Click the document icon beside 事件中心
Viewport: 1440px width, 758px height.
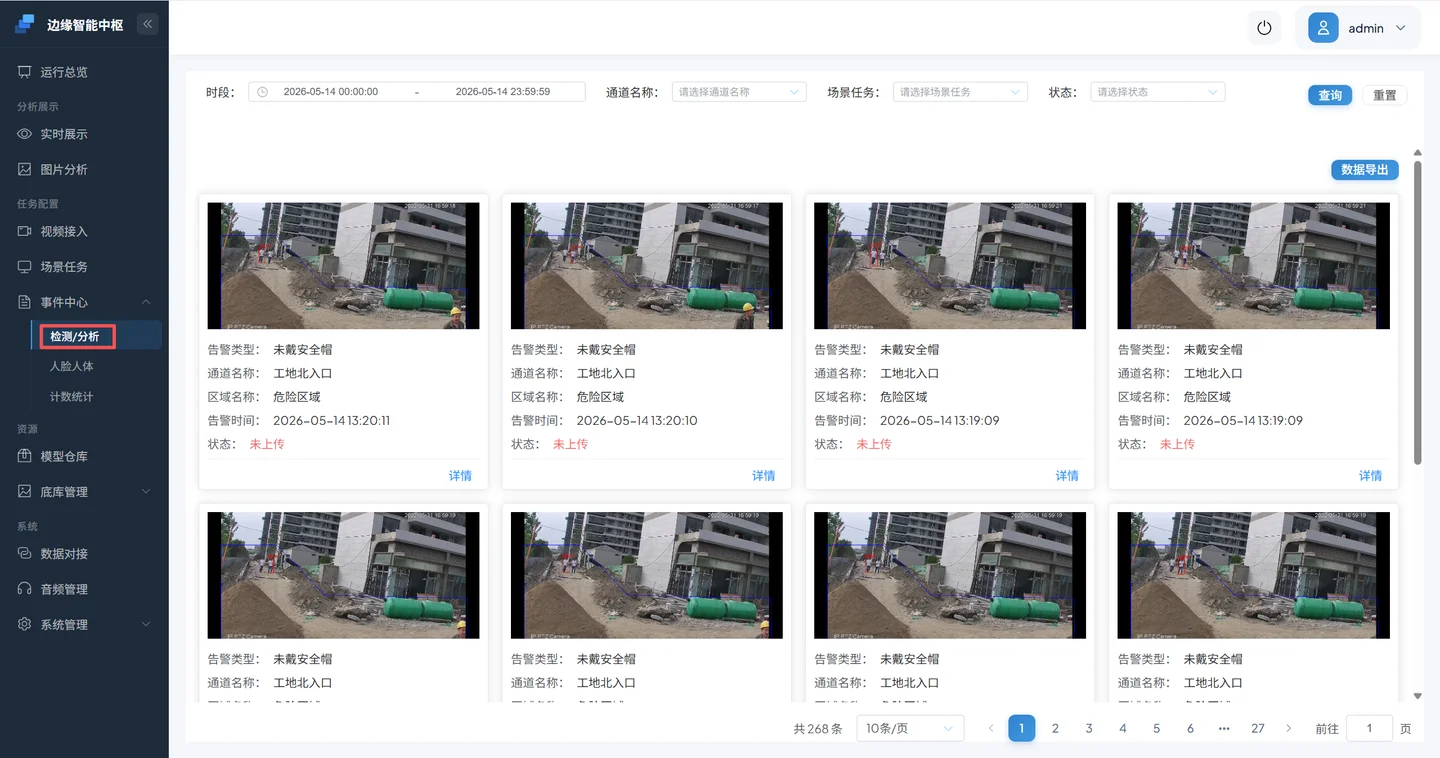tap(25, 302)
